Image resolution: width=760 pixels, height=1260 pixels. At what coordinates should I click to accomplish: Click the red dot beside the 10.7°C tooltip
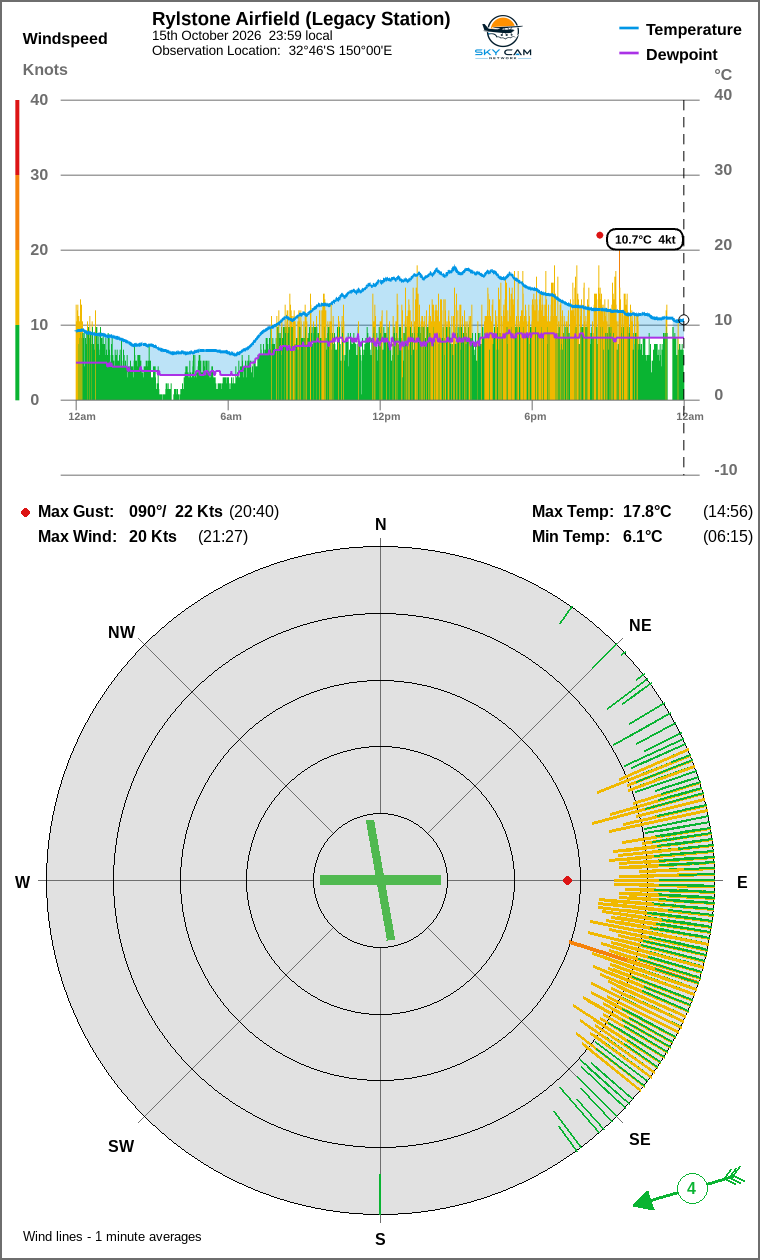click(x=600, y=235)
